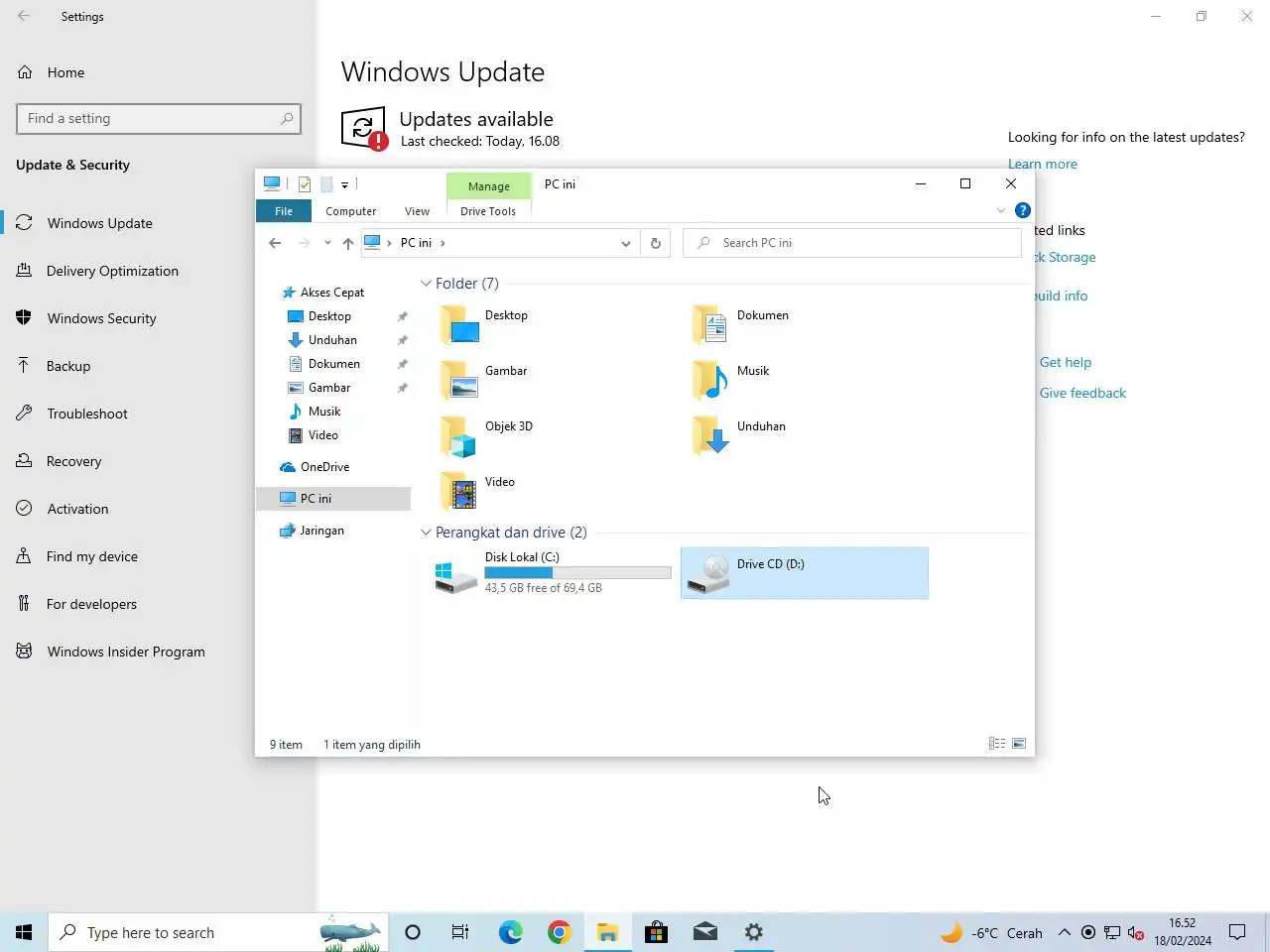
Task: Open Windows Insider Program settings
Action: (x=126, y=652)
